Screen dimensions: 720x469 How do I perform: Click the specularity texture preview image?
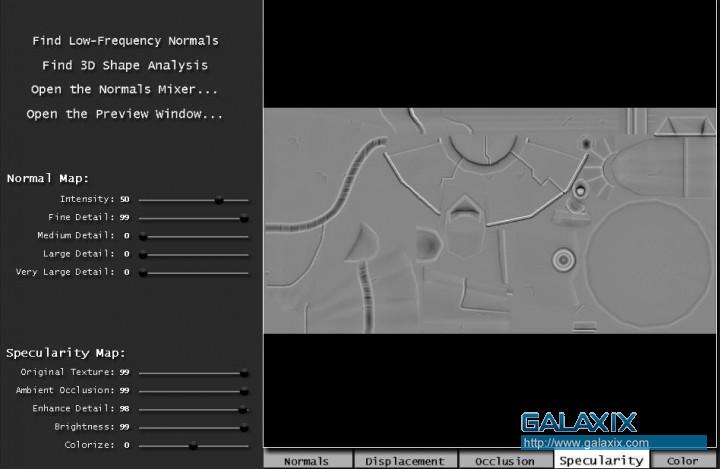(x=491, y=220)
